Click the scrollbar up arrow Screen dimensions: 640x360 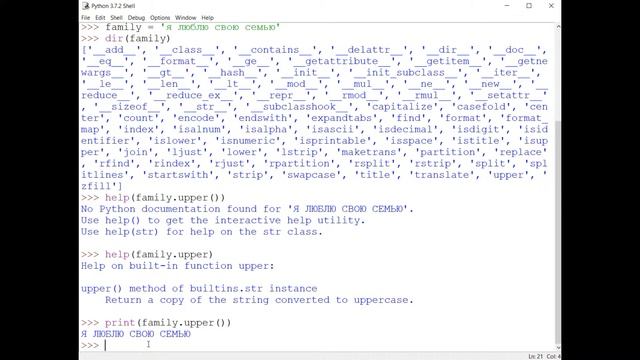pyautogui.click(x=558, y=27)
